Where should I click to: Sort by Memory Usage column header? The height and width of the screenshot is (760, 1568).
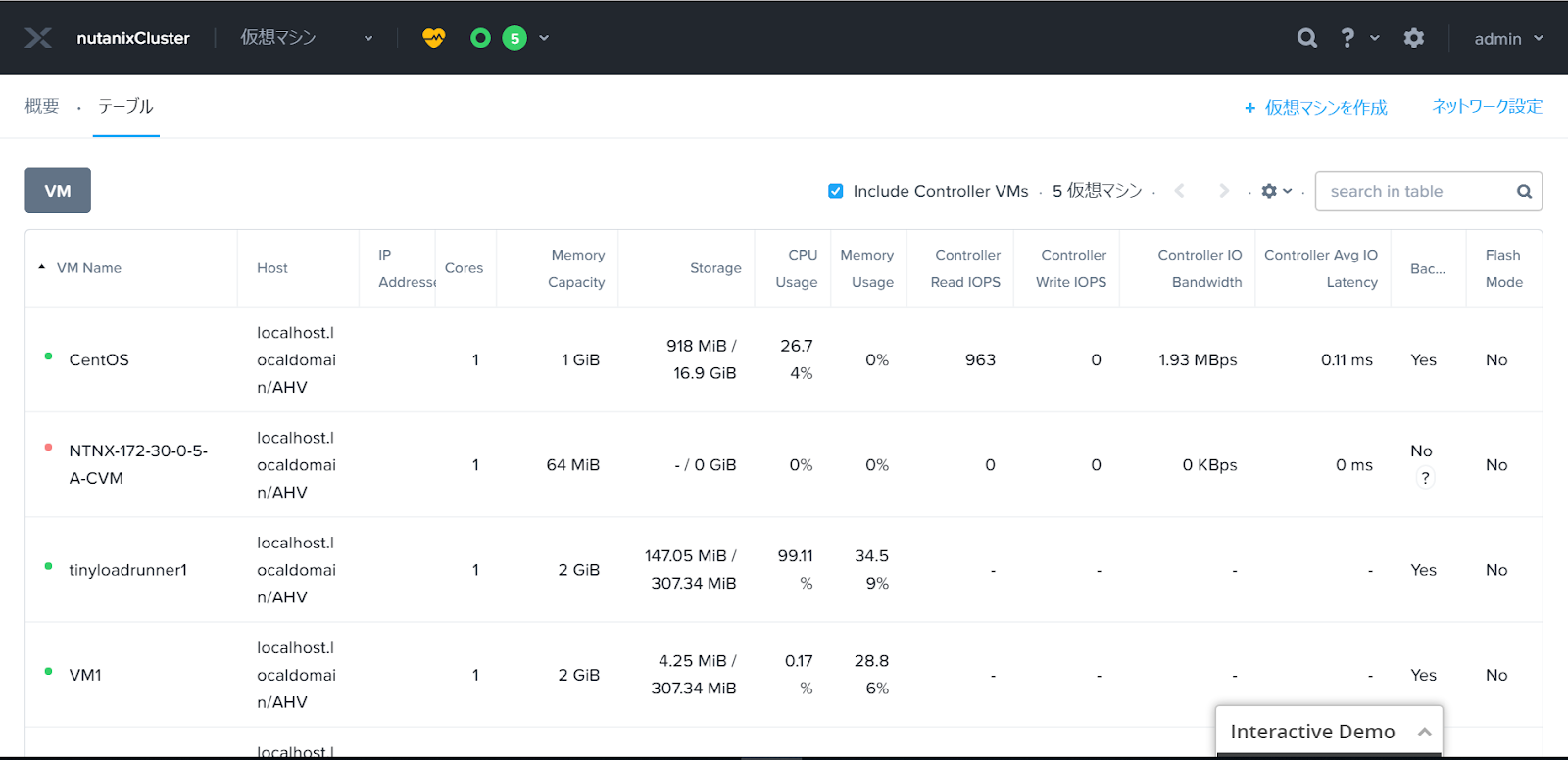pyautogui.click(x=867, y=268)
